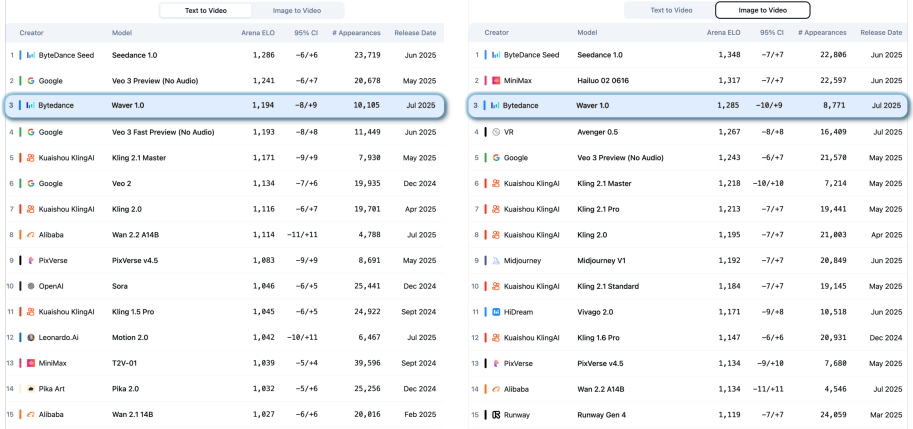The height and width of the screenshot is (429, 913).
Task: Click the confidence interval −10/+11
Action: [302, 338]
